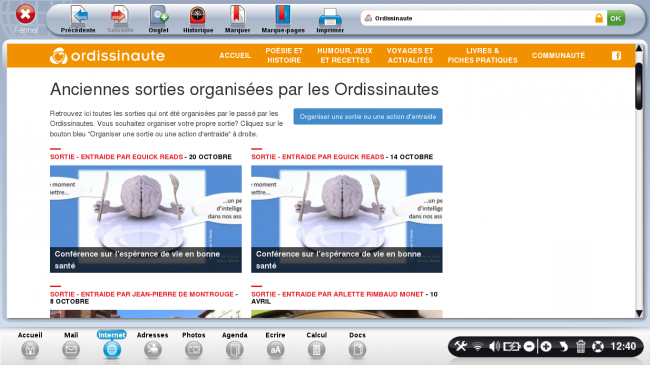Click the battery charging icon
This screenshot has width=650, height=365.
511,346
